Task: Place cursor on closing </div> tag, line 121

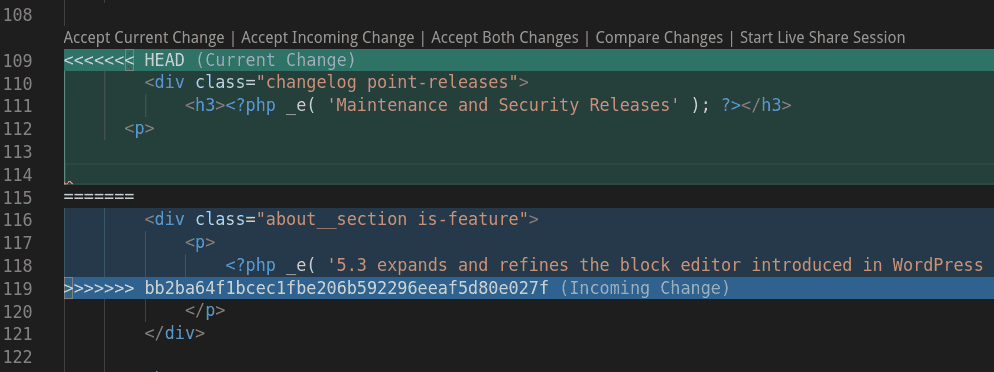Action: [x=175, y=333]
